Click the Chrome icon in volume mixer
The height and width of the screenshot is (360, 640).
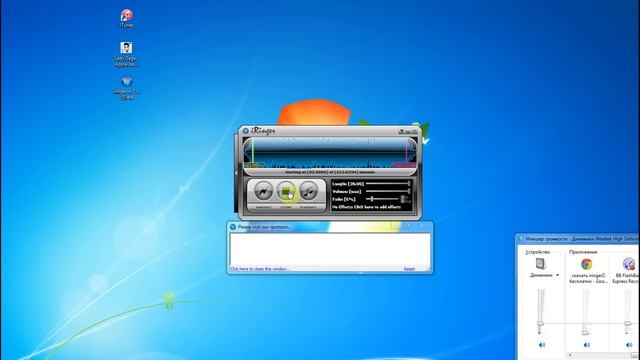tap(587, 264)
